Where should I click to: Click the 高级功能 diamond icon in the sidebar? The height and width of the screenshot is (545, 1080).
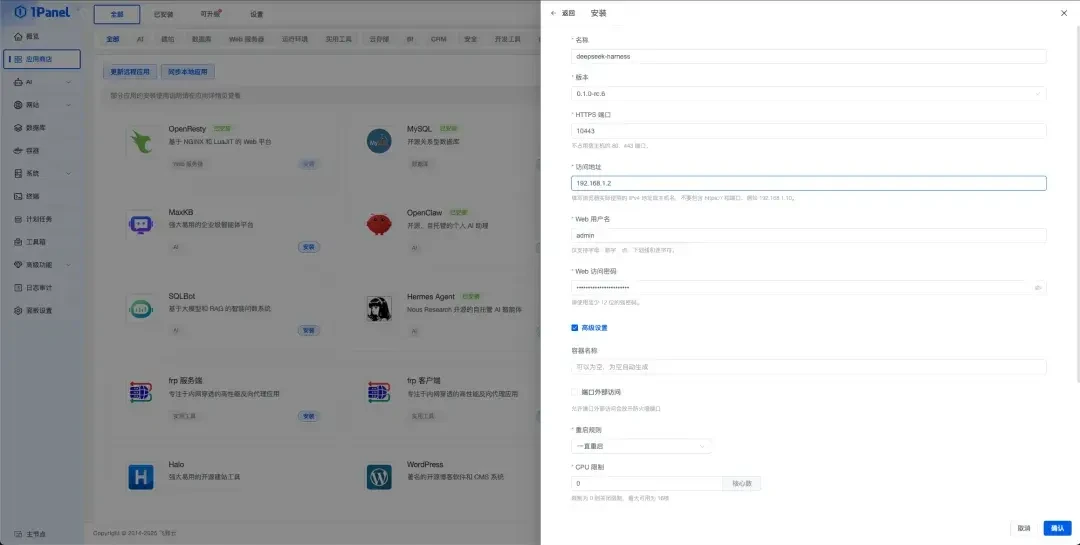pos(18,265)
